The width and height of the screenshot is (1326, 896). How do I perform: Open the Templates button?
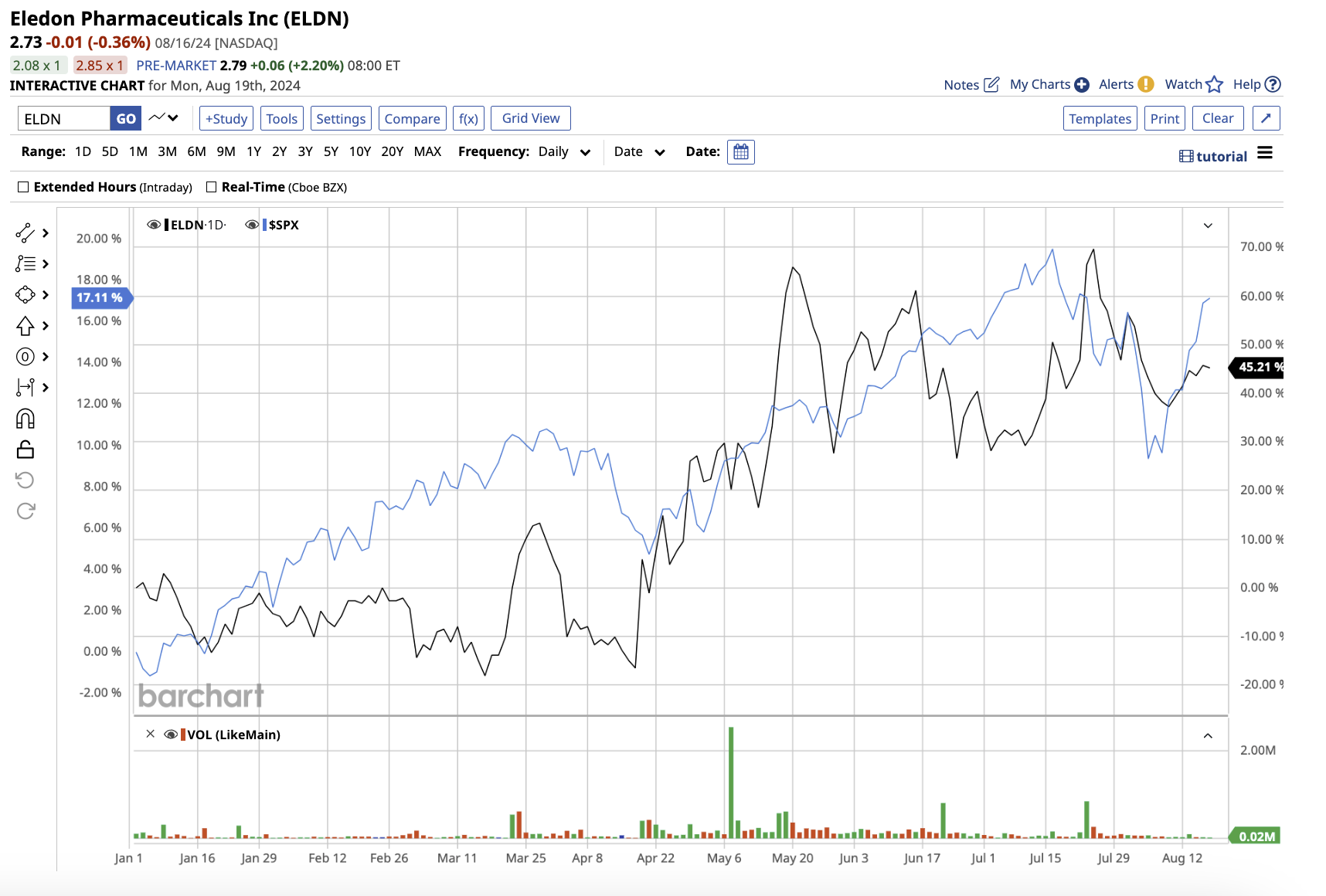tap(1100, 118)
